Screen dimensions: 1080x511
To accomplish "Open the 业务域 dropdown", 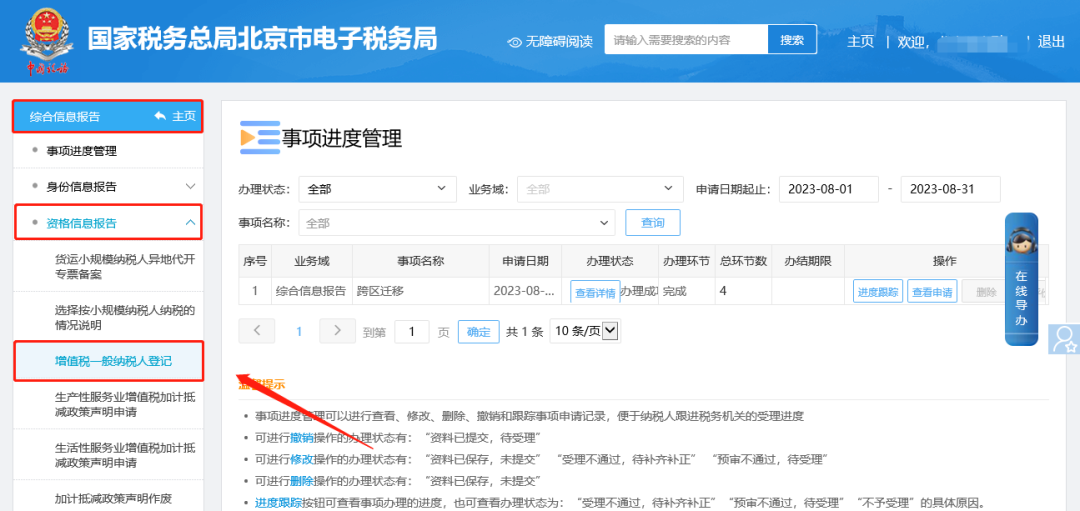I will [600, 189].
